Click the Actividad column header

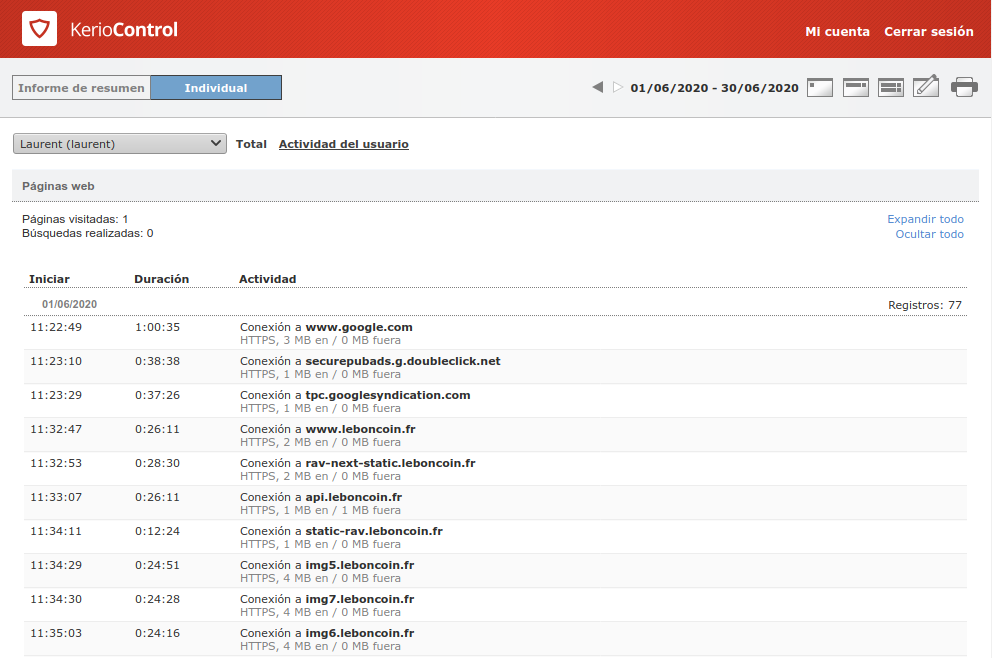(x=268, y=279)
